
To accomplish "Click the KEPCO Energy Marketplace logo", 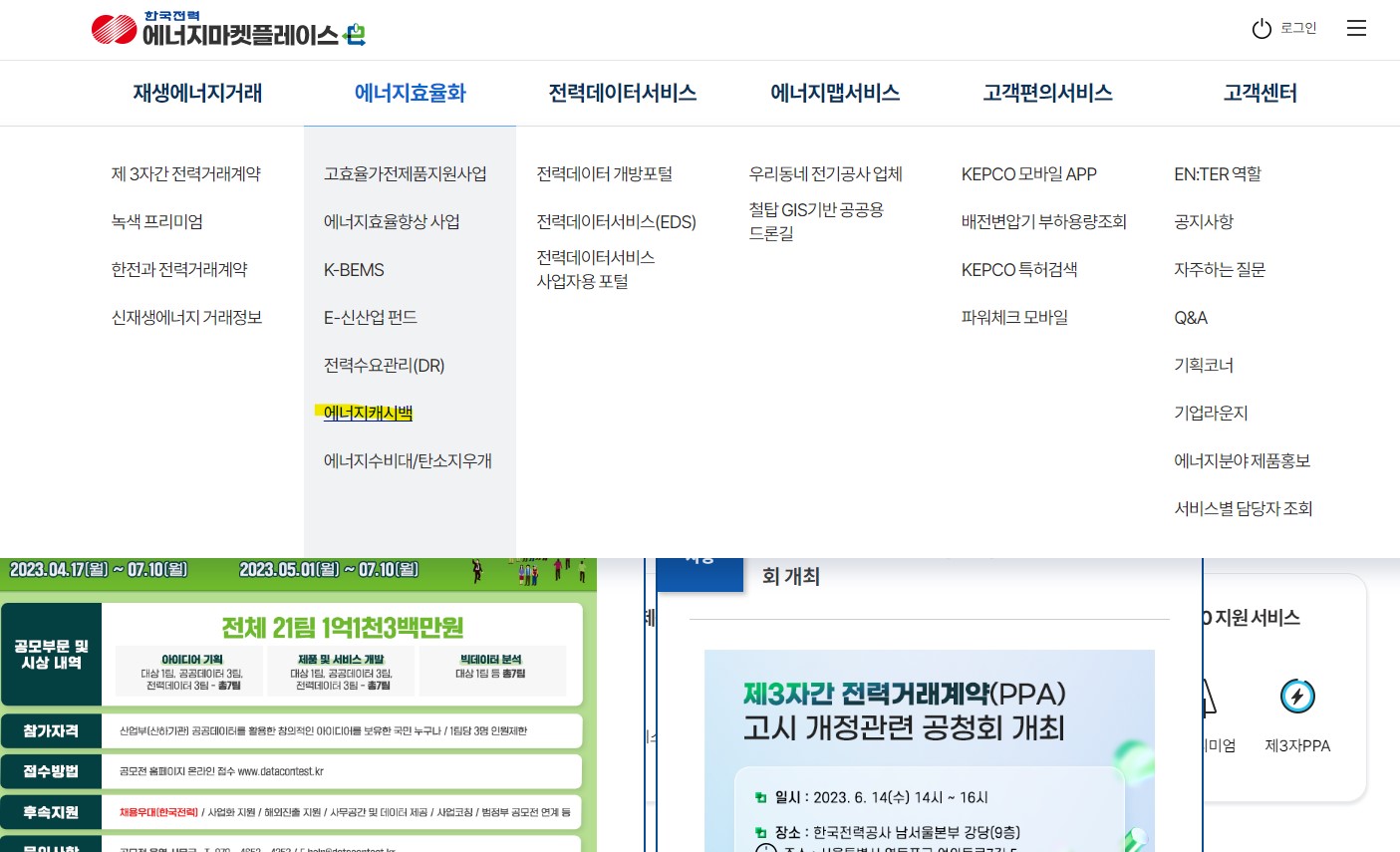I will (228, 30).
